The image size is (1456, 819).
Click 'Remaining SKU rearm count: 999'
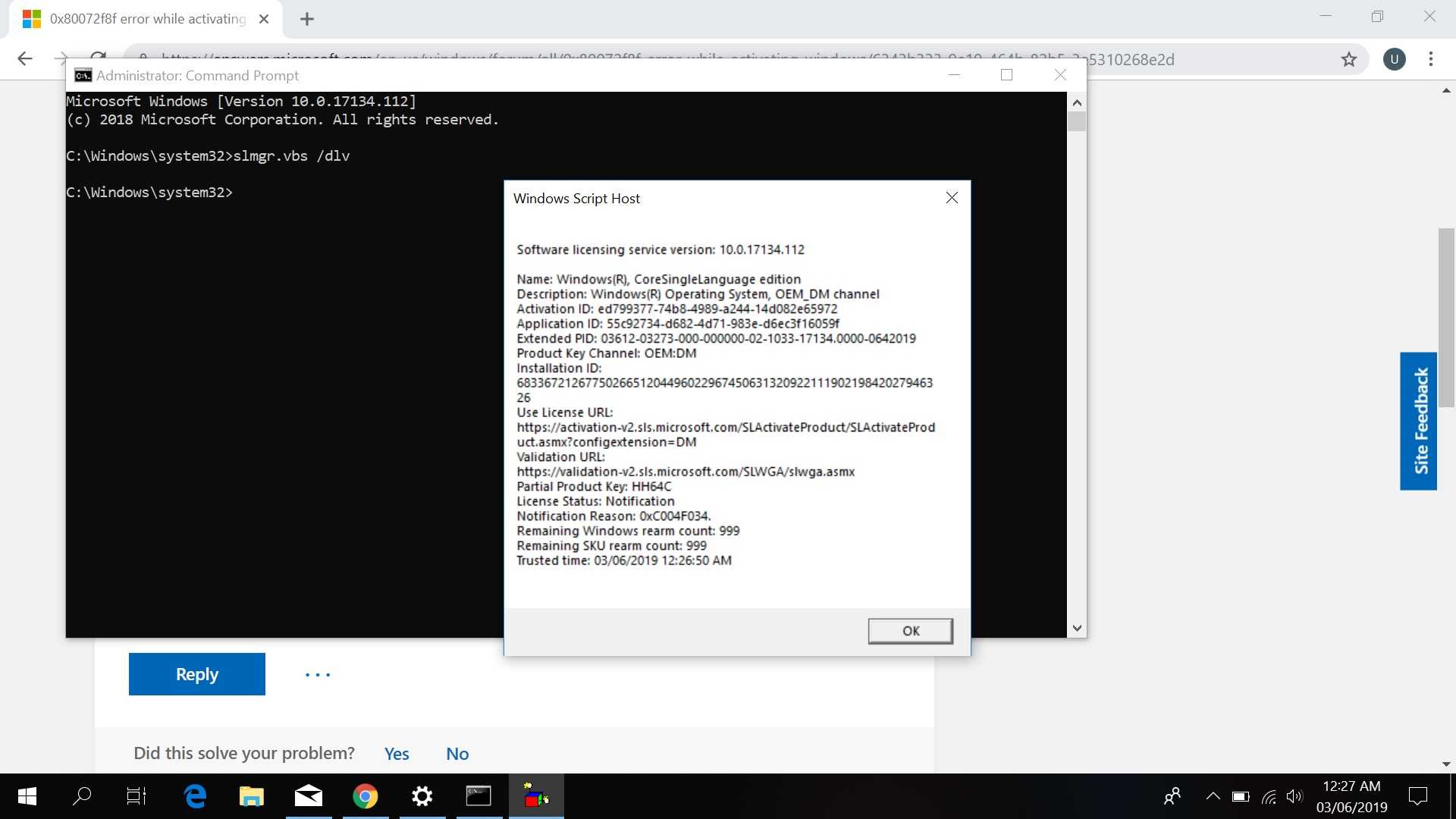[x=611, y=546]
